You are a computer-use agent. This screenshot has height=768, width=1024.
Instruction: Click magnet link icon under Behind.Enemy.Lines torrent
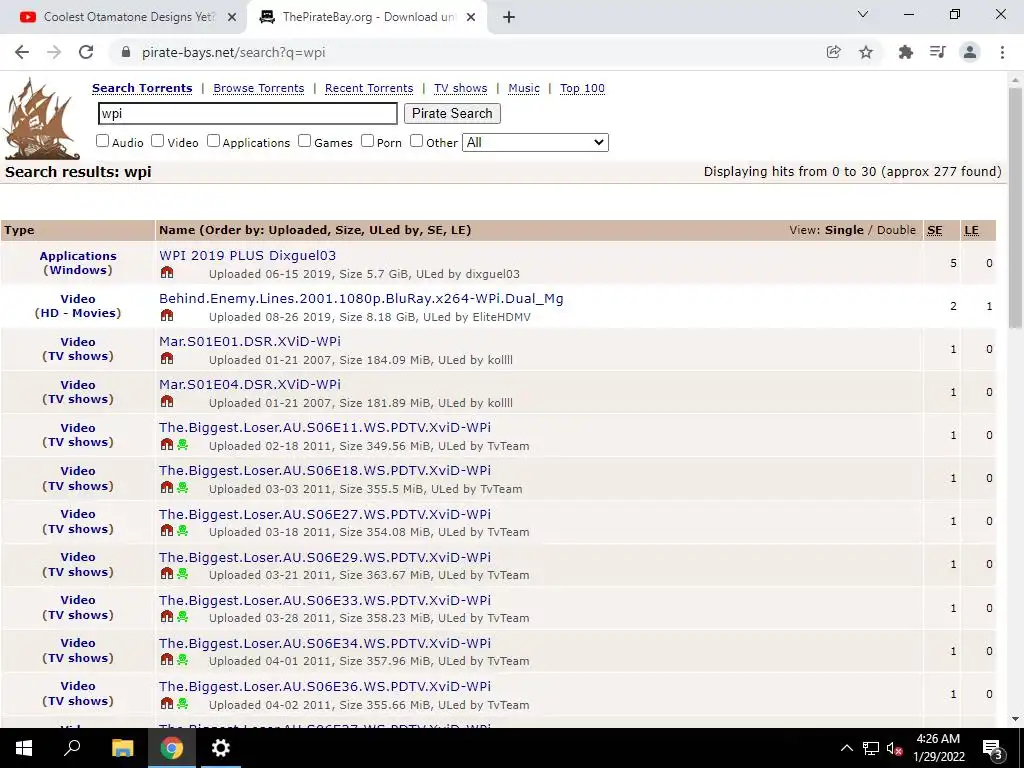tap(167, 316)
